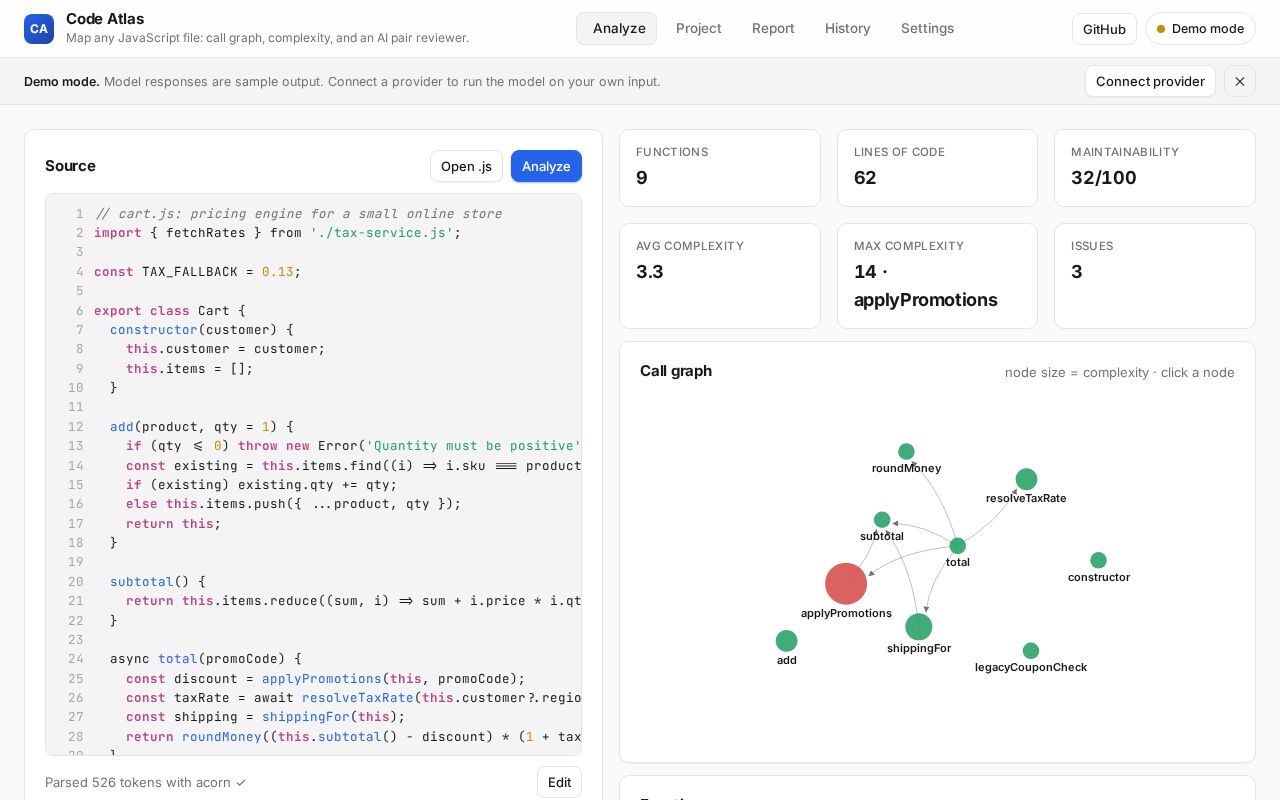Switch to the Report tab
1280x800 pixels.
point(773,29)
